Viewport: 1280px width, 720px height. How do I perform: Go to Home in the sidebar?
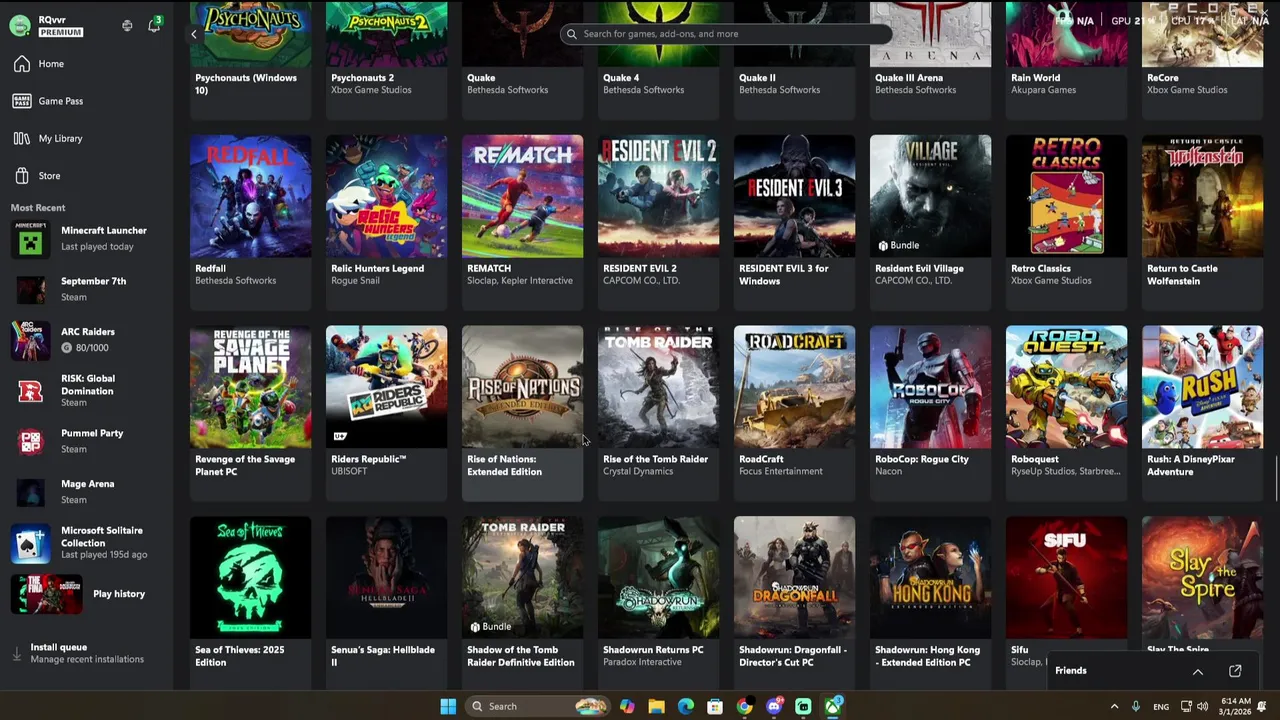click(86, 64)
